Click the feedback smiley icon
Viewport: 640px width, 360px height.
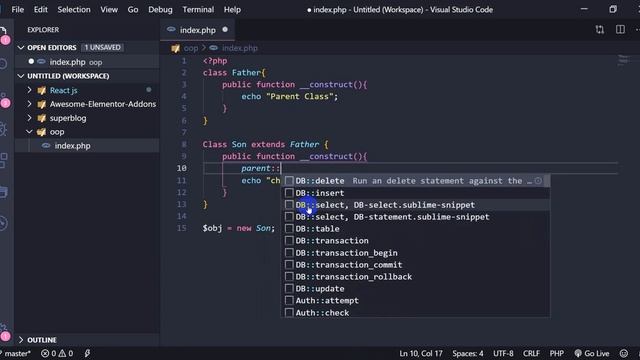624,353
